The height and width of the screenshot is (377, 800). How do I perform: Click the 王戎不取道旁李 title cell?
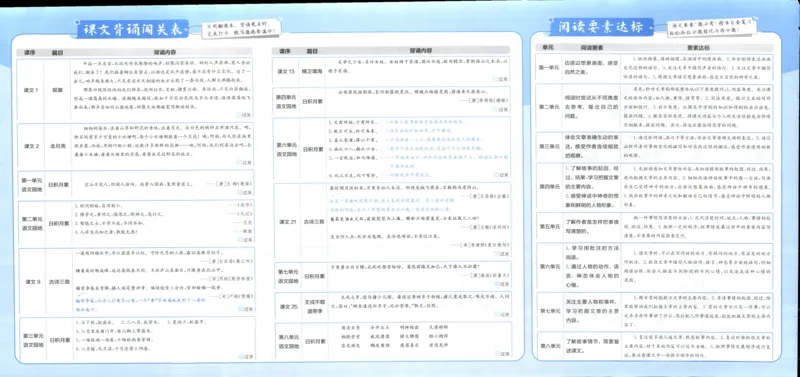(314, 306)
